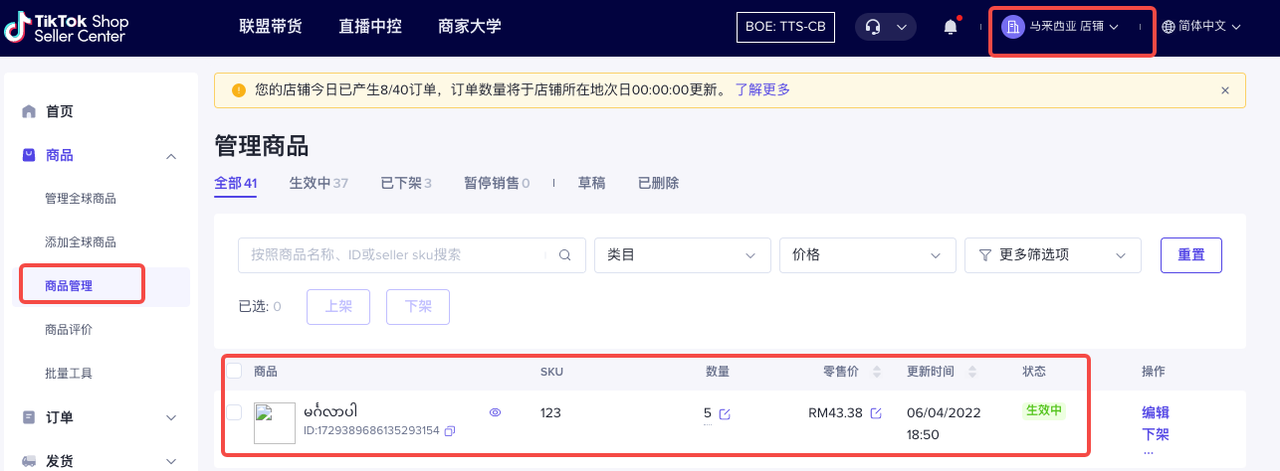Tick checkbox for product row 123
This screenshot has height=471, width=1280.
pos(234,412)
